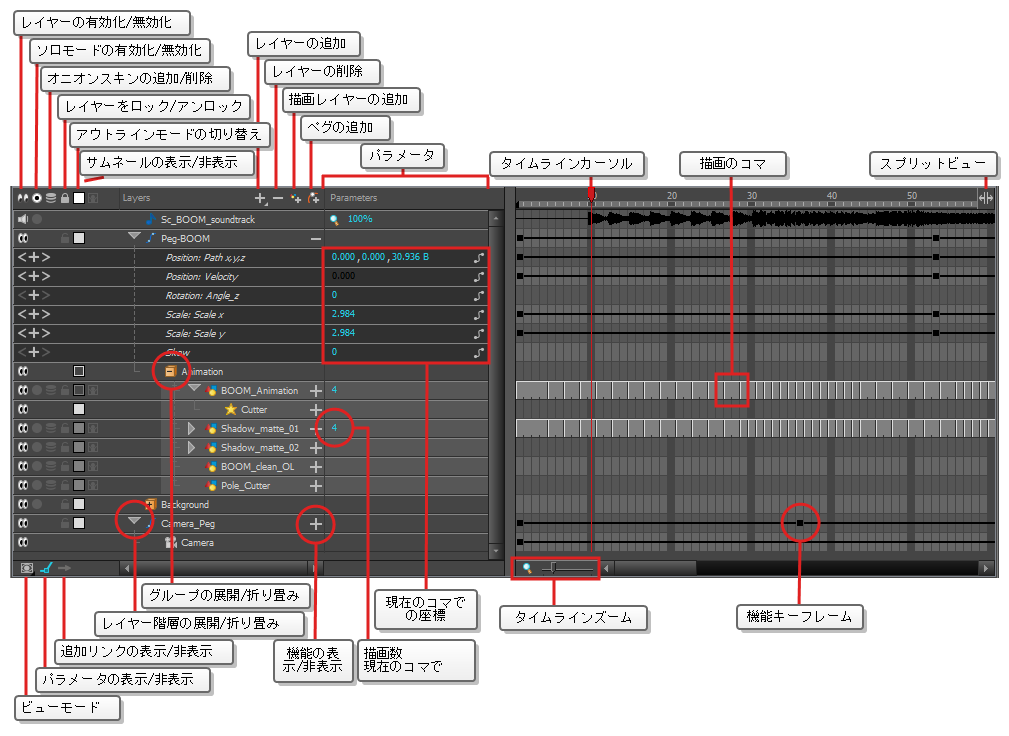Expand Shadow_matte_02 layer triangle
Image resolution: width=1009 pixels, height=736 pixels.
pyautogui.click(x=191, y=447)
